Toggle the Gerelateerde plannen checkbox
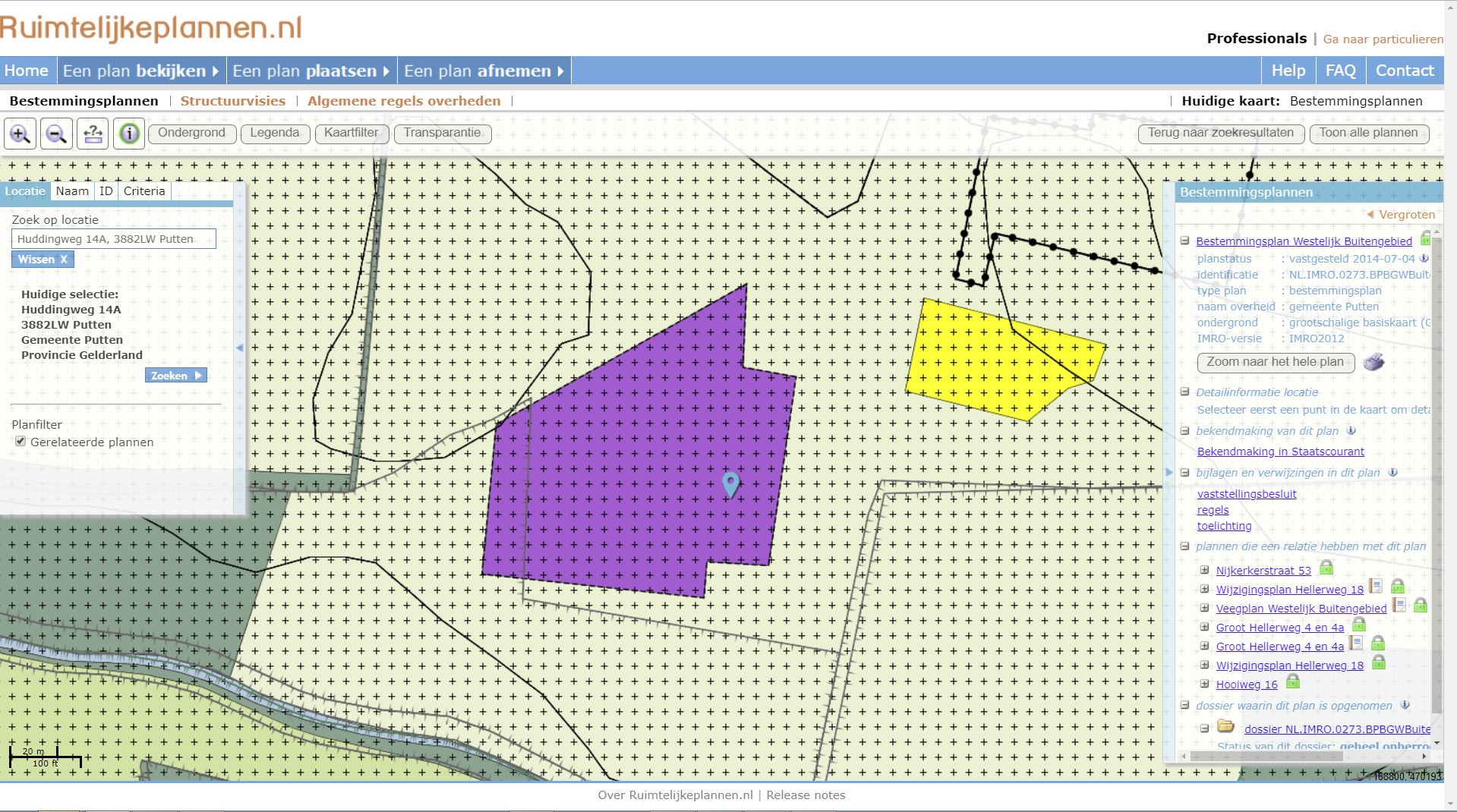 click(x=20, y=442)
